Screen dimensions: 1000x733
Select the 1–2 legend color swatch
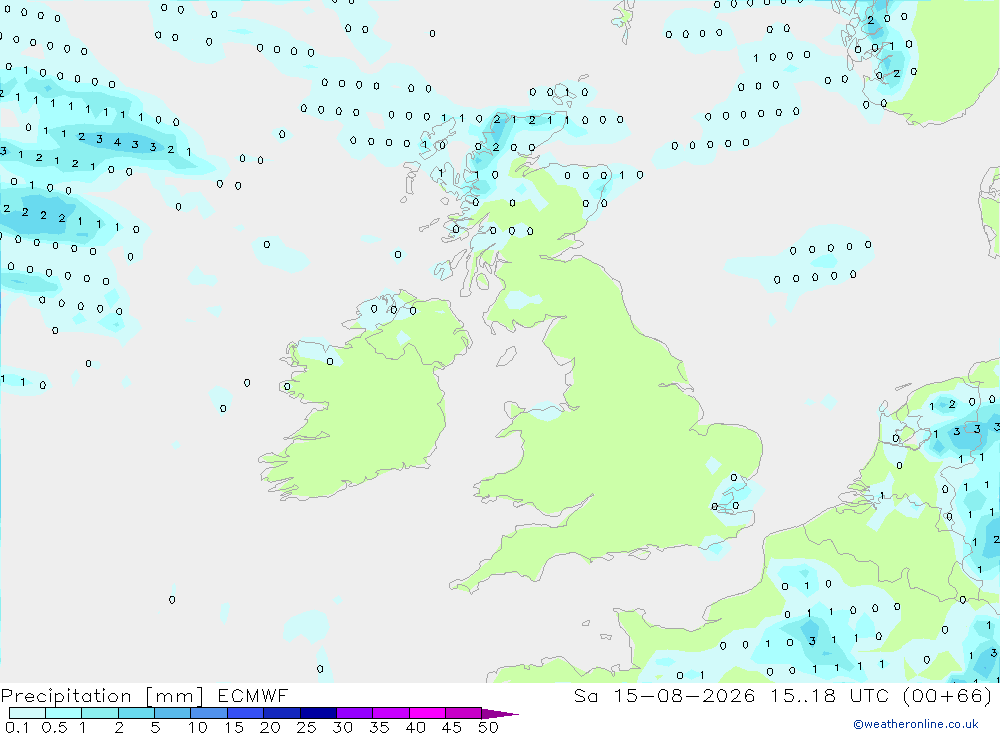[99, 713]
